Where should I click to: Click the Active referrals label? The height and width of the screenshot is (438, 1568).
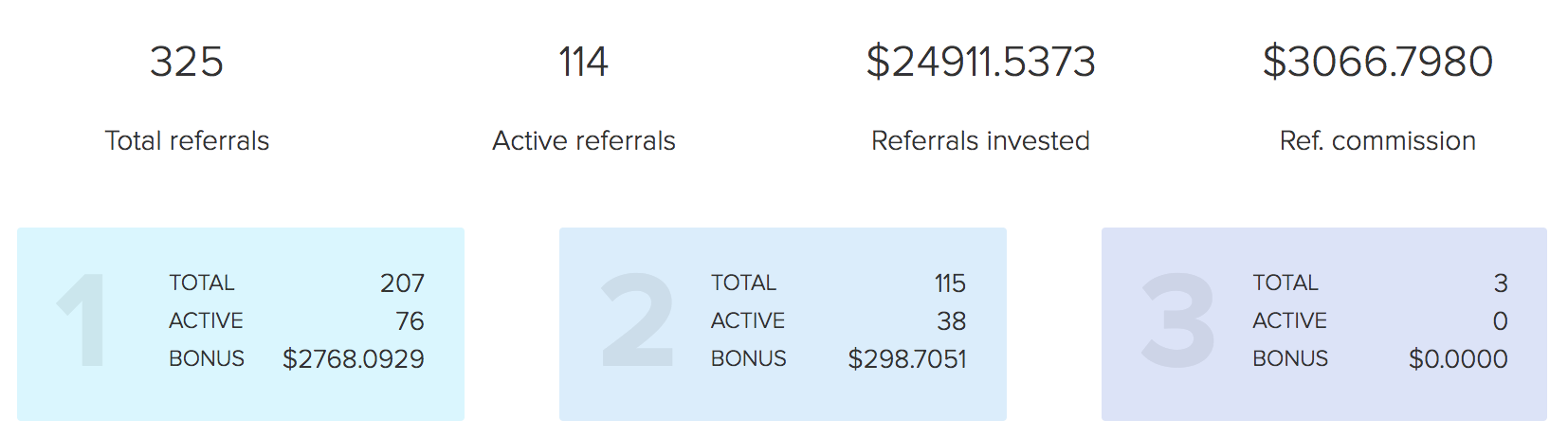[x=584, y=141]
